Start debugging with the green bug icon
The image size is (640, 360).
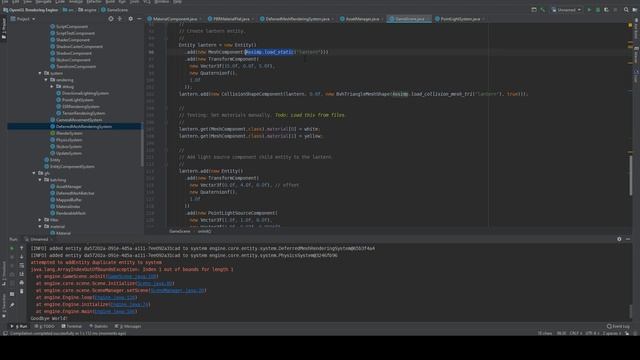(598, 10)
